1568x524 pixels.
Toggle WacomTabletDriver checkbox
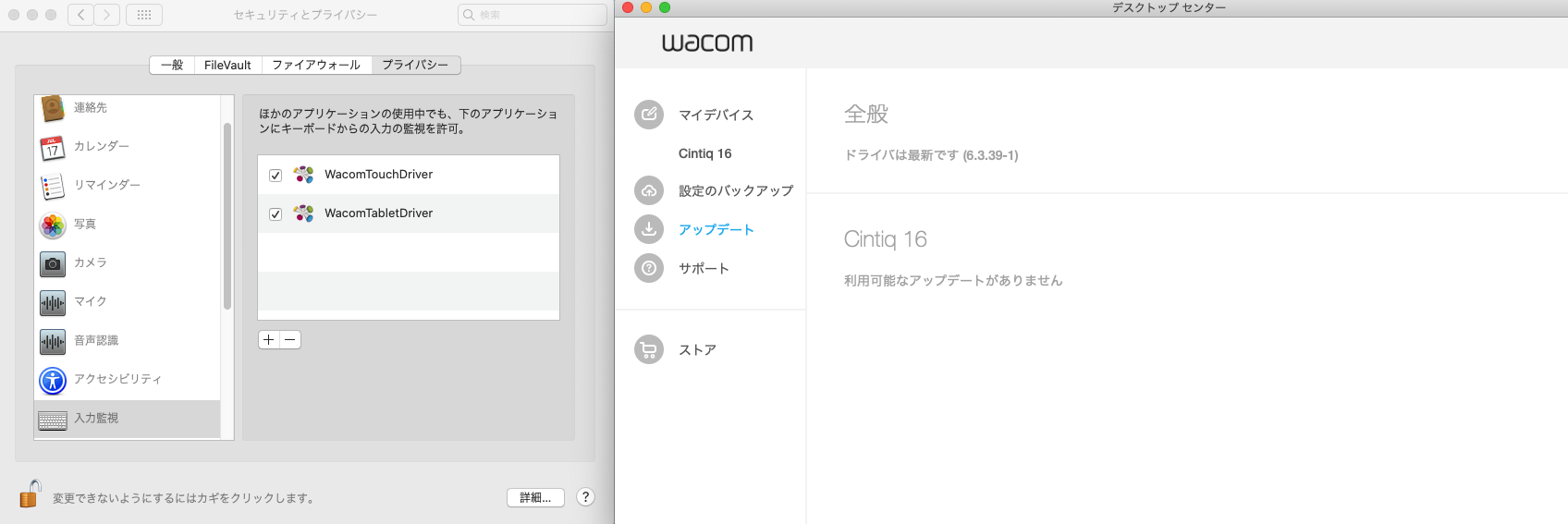[x=276, y=214]
